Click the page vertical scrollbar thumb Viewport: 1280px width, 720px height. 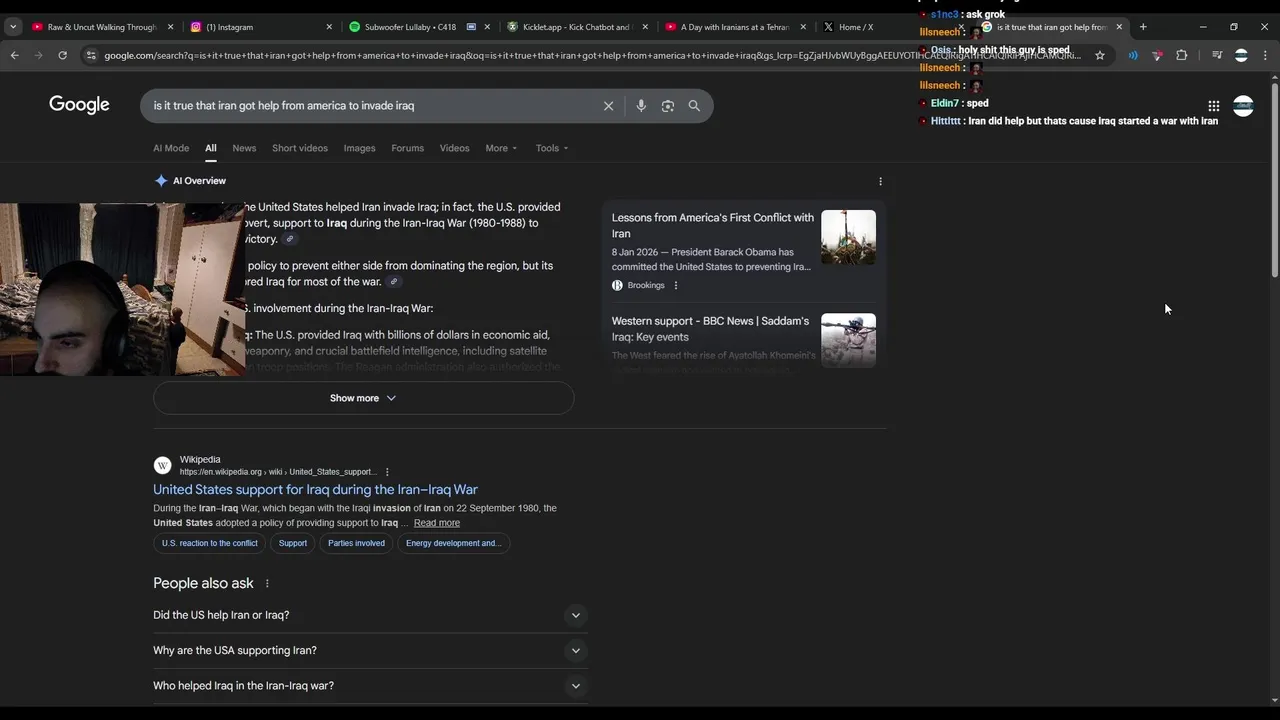pyautogui.click(x=1274, y=180)
